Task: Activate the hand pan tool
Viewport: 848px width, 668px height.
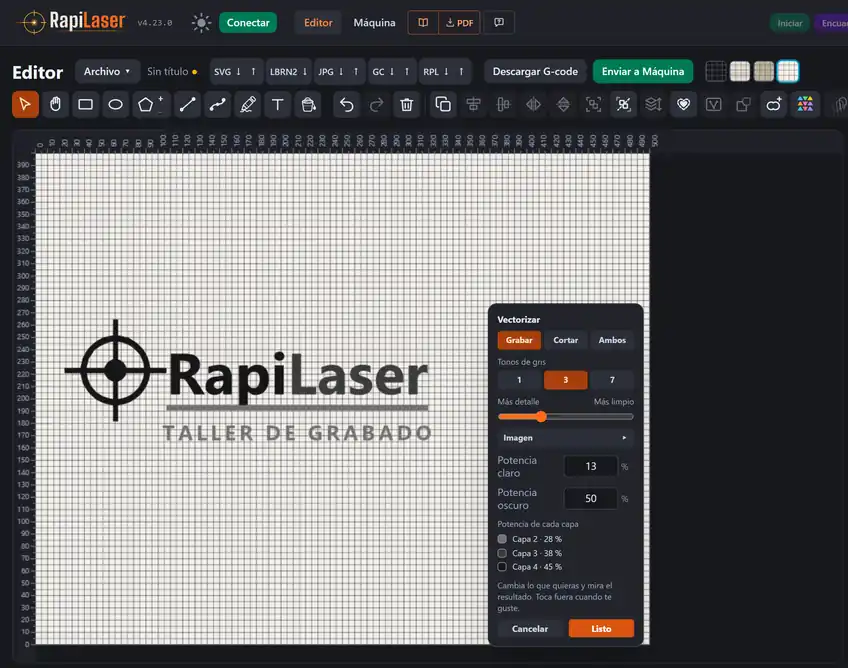Action: tap(55, 104)
